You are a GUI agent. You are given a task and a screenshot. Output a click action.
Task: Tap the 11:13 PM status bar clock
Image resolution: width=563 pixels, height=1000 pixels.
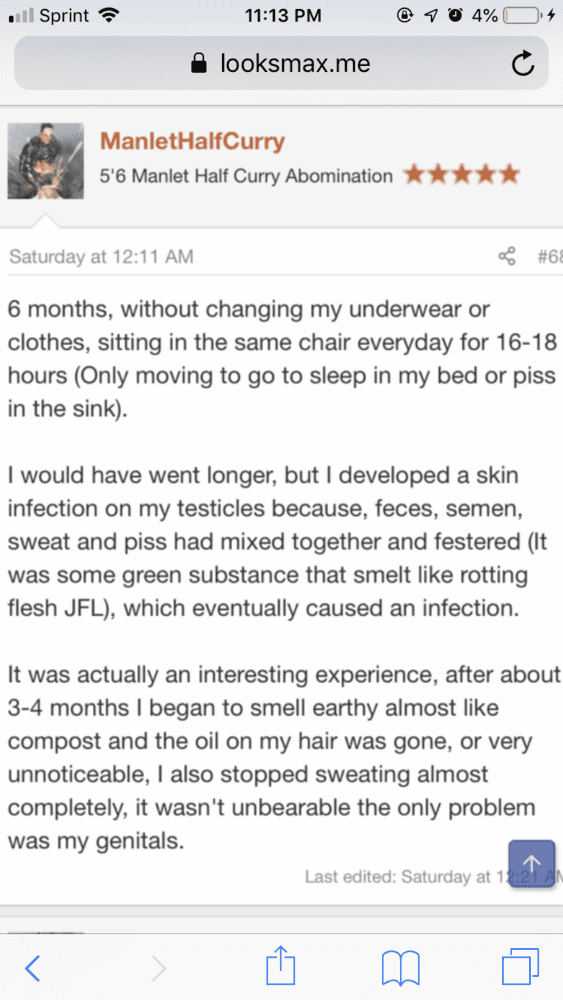[283, 16]
